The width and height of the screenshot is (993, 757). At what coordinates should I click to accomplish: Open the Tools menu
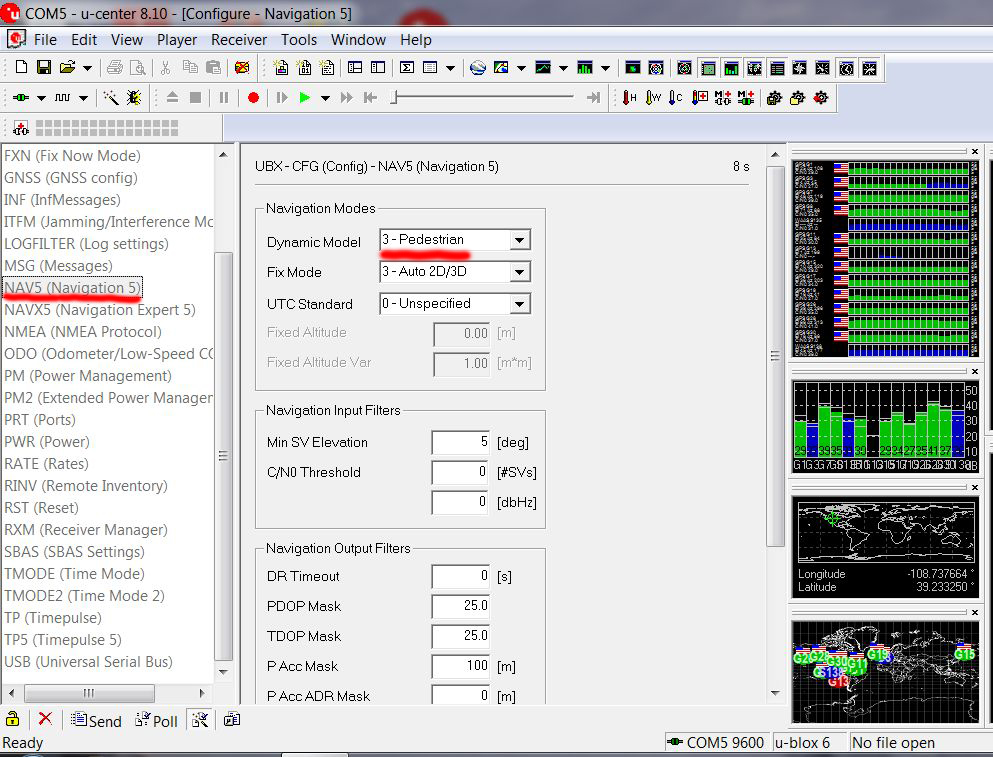pos(298,40)
